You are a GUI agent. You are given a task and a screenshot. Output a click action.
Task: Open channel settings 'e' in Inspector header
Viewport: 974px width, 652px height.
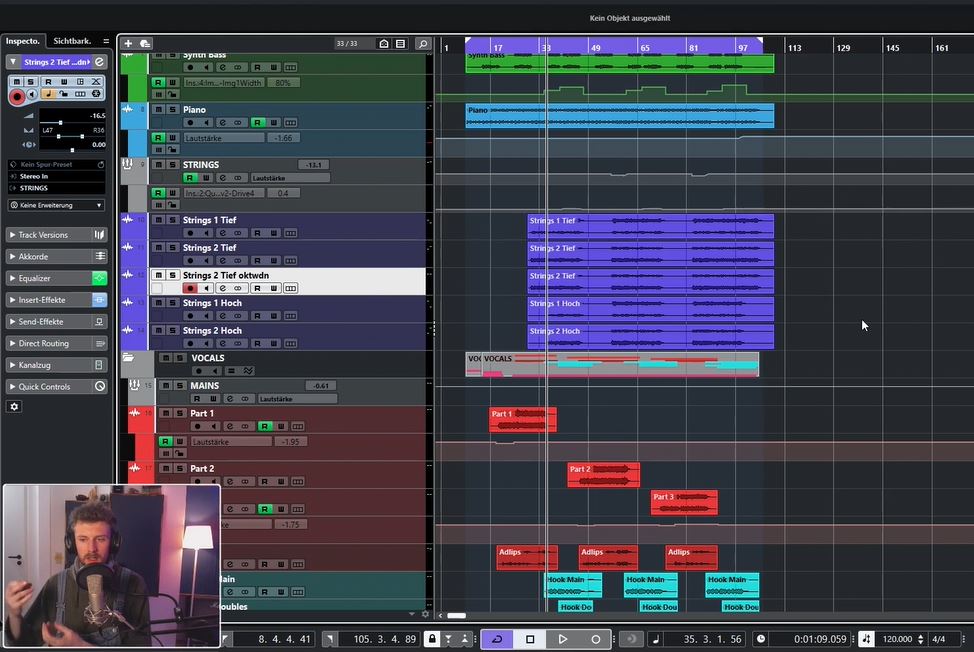pyautogui.click(x=99, y=62)
